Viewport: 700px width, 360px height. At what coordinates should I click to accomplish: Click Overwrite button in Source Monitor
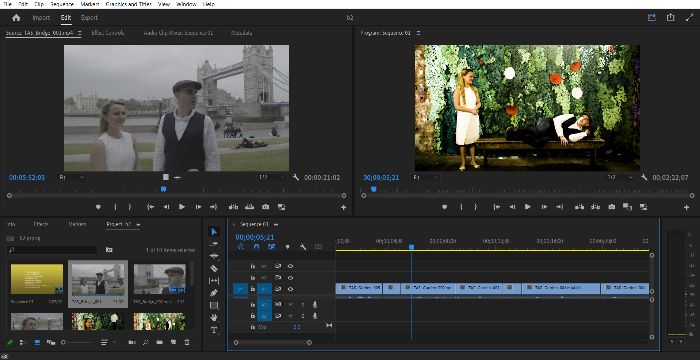click(249, 207)
